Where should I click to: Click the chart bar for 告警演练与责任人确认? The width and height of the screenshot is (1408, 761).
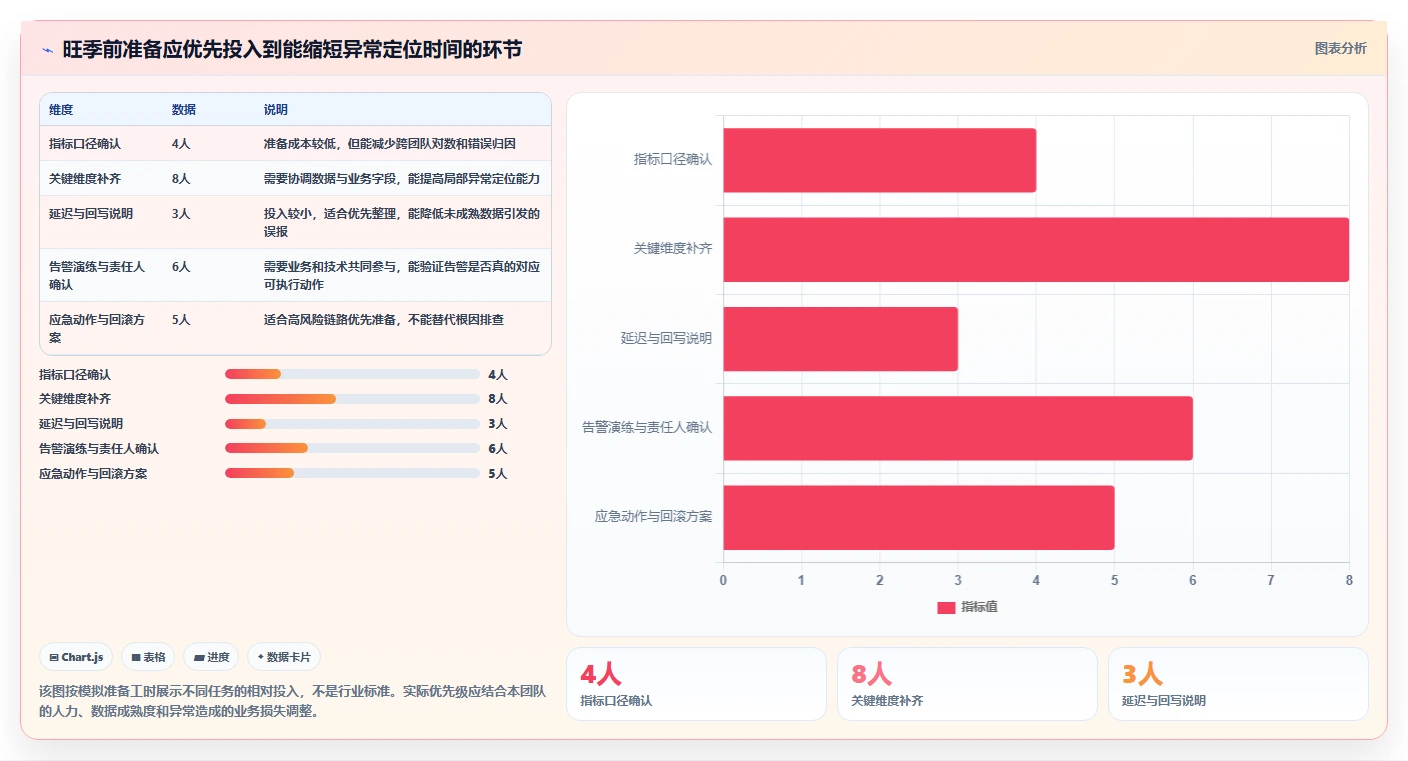pos(958,428)
